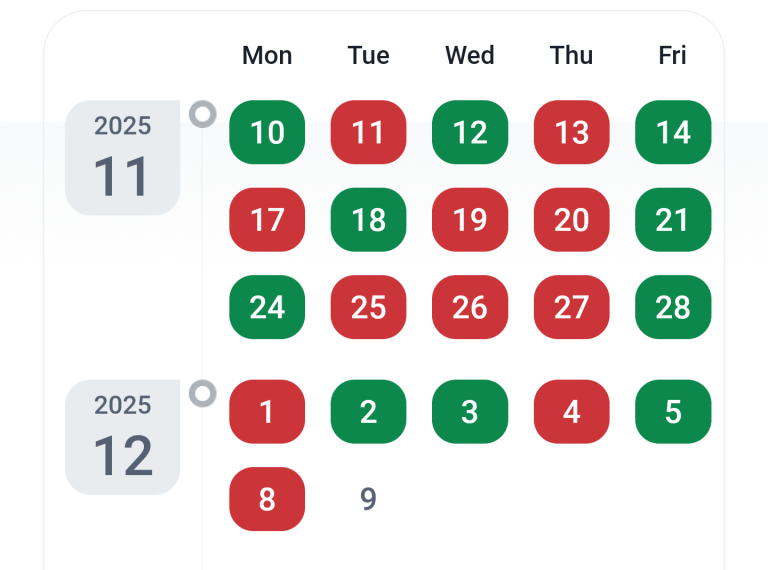
Task: Open green day 12 in November
Action: [x=470, y=132]
